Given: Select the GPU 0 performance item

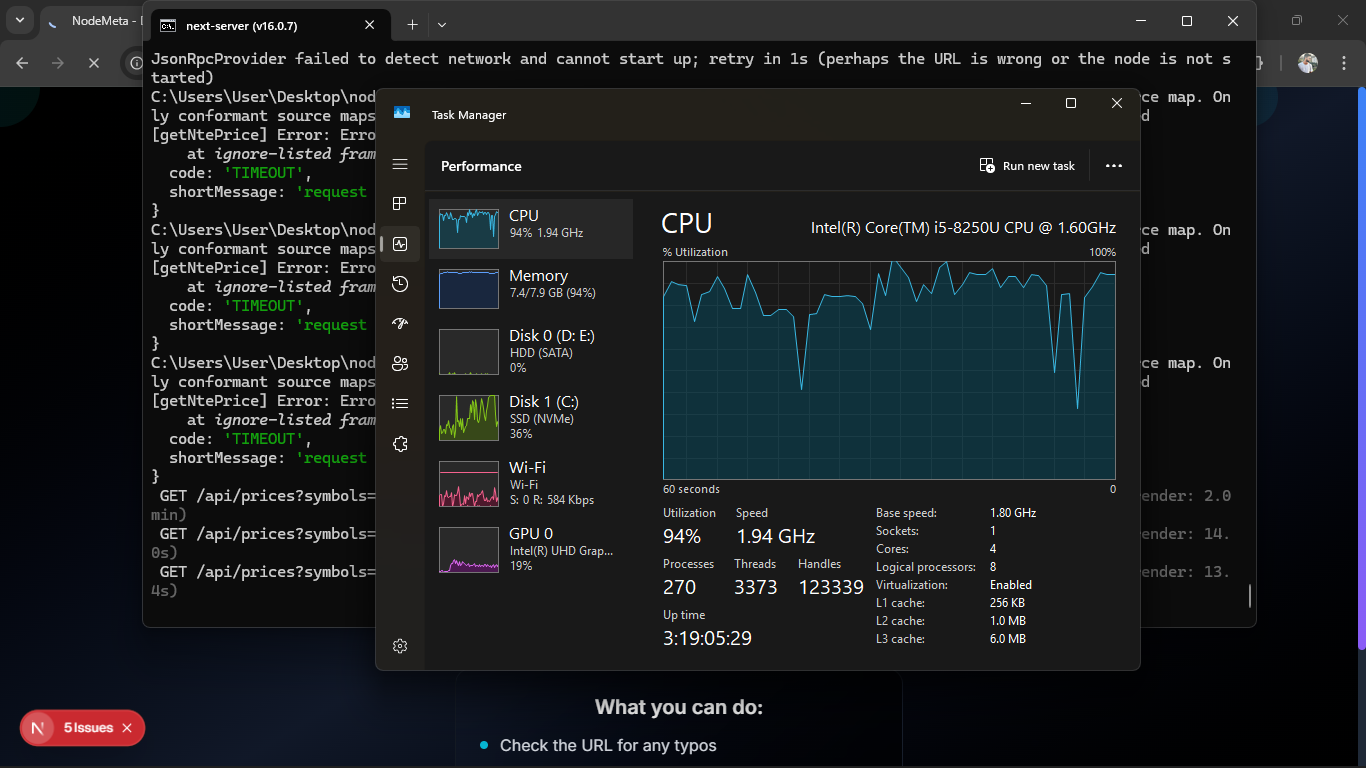Looking at the screenshot, I should (x=531, y=549).
